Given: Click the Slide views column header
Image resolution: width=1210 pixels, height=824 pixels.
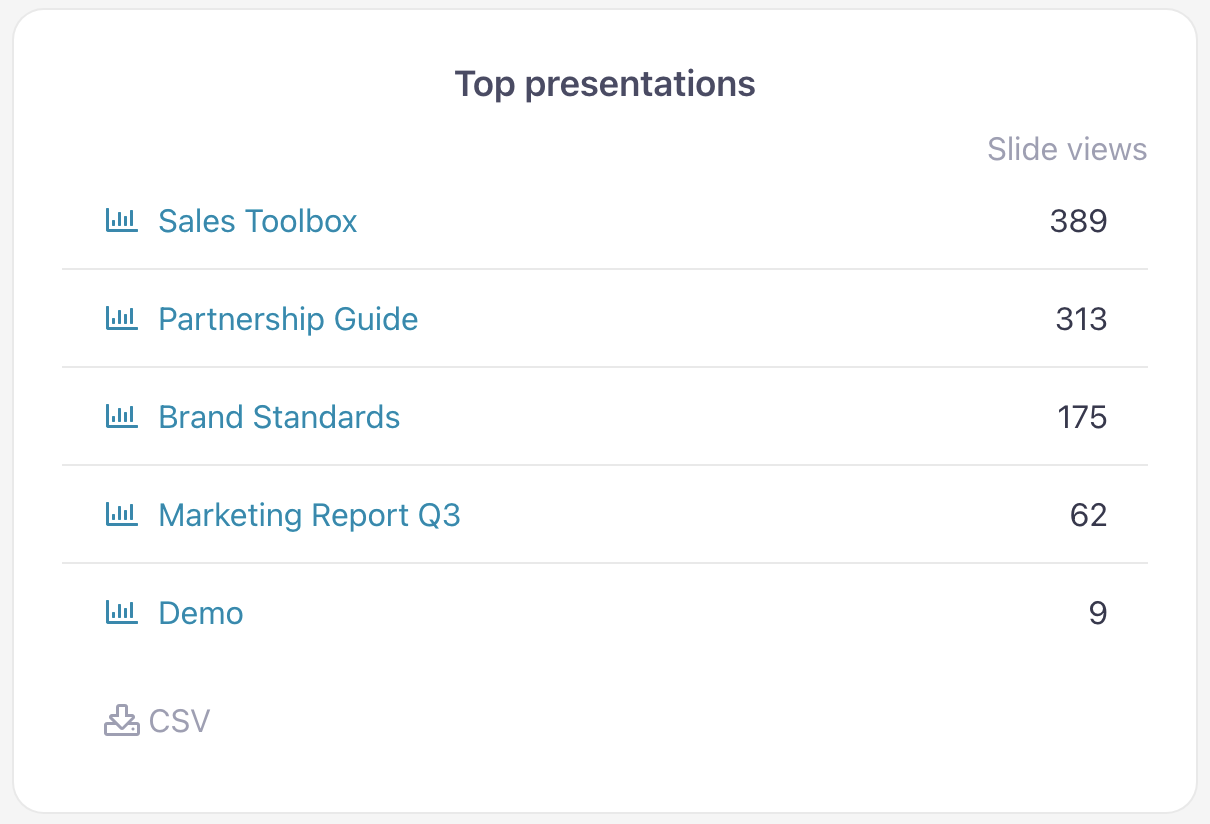Looking at the screenshot, I should pos(1067,150).
